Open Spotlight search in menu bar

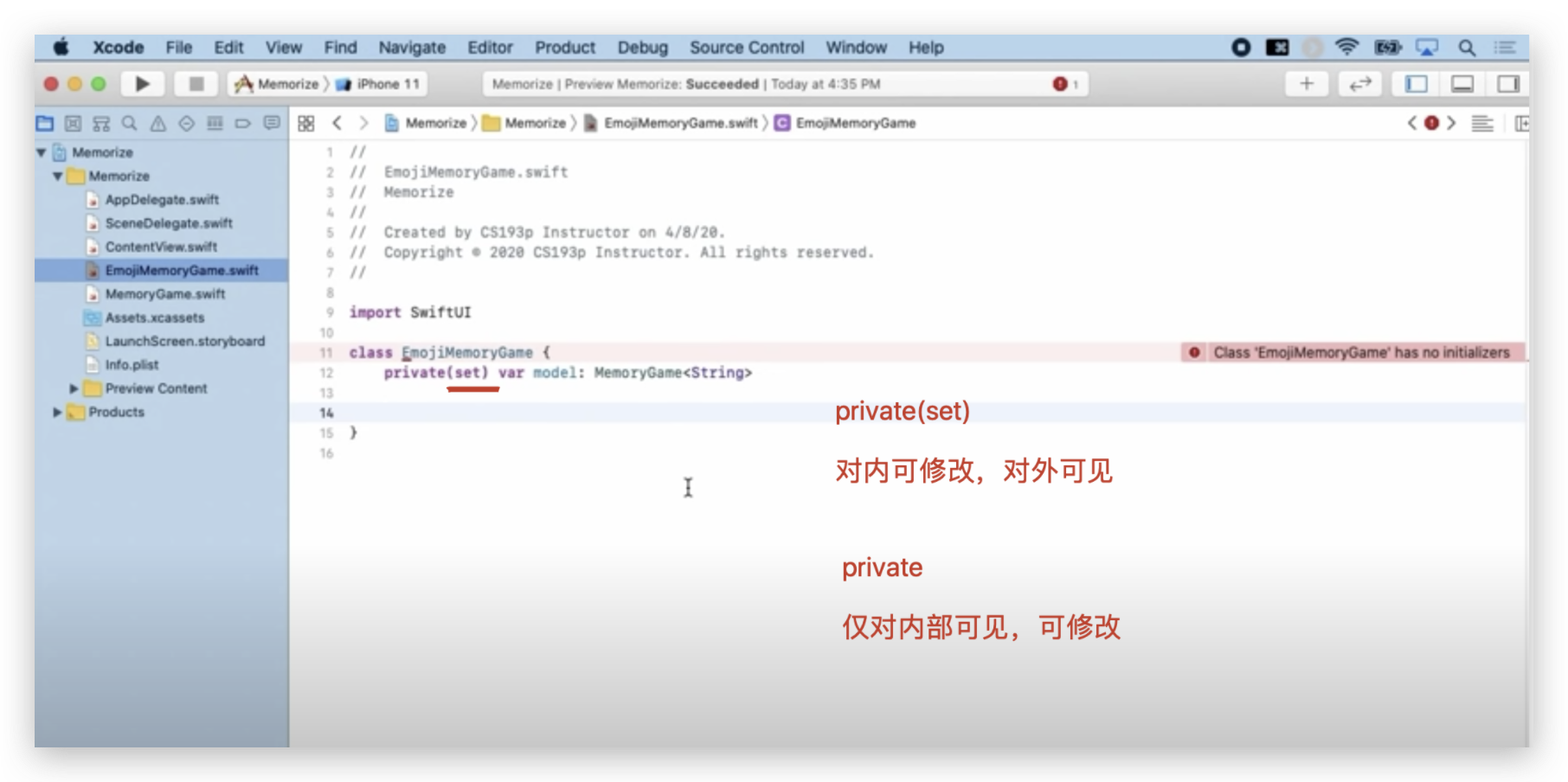[1467, 48]
